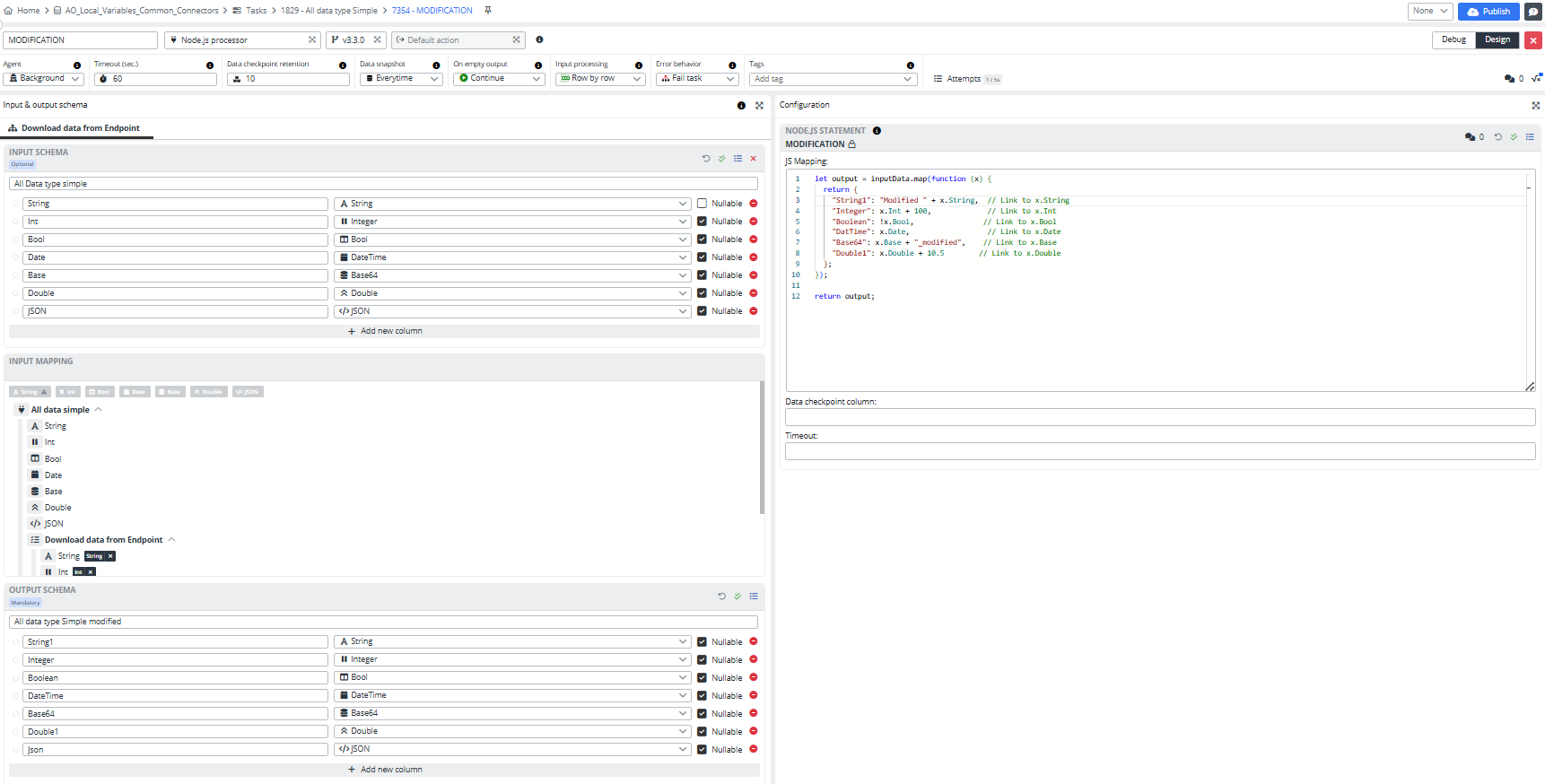Uncheck Nullable for input Bool column
This screenshot has width=1545, height=784.
coord(702,240)
